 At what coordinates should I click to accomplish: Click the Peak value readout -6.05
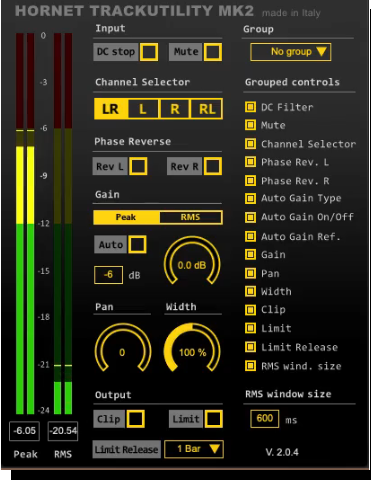pyautogui.click(x=25, y=431)
